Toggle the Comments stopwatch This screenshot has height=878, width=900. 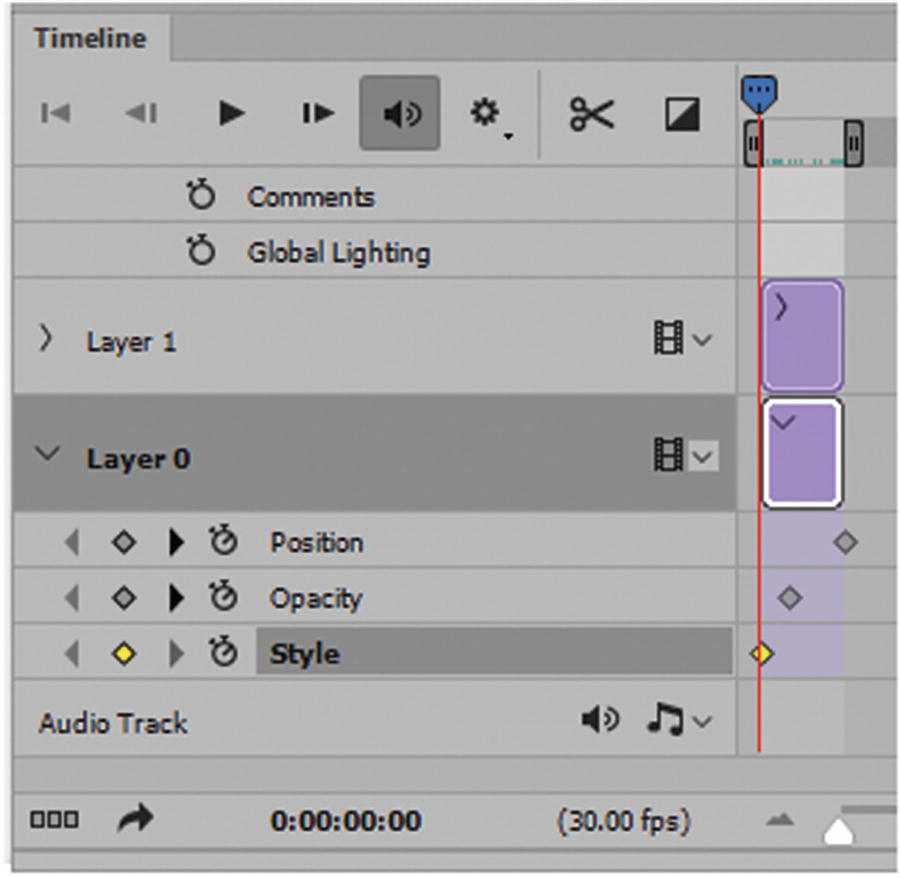pos(201,196)
